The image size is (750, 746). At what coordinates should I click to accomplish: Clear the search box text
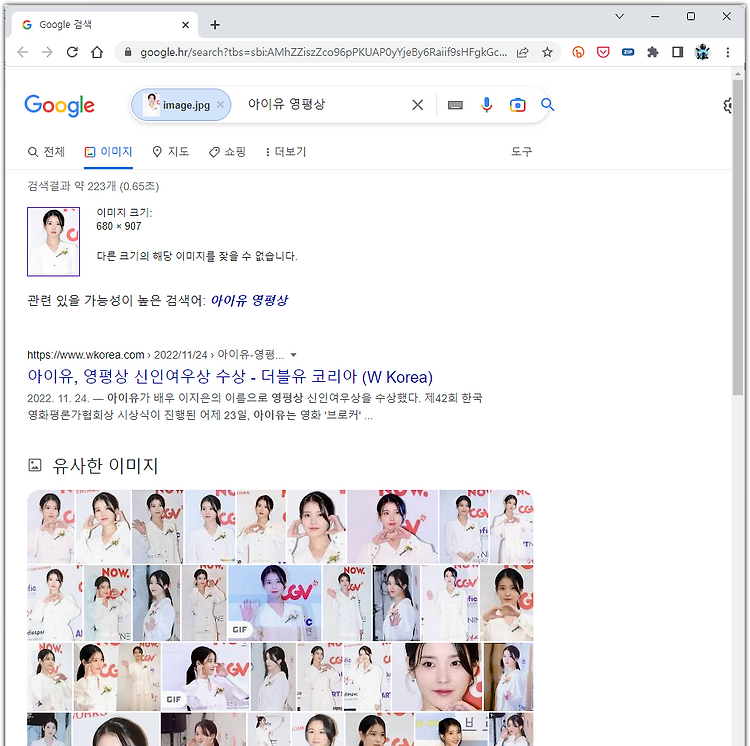(418, 105)
